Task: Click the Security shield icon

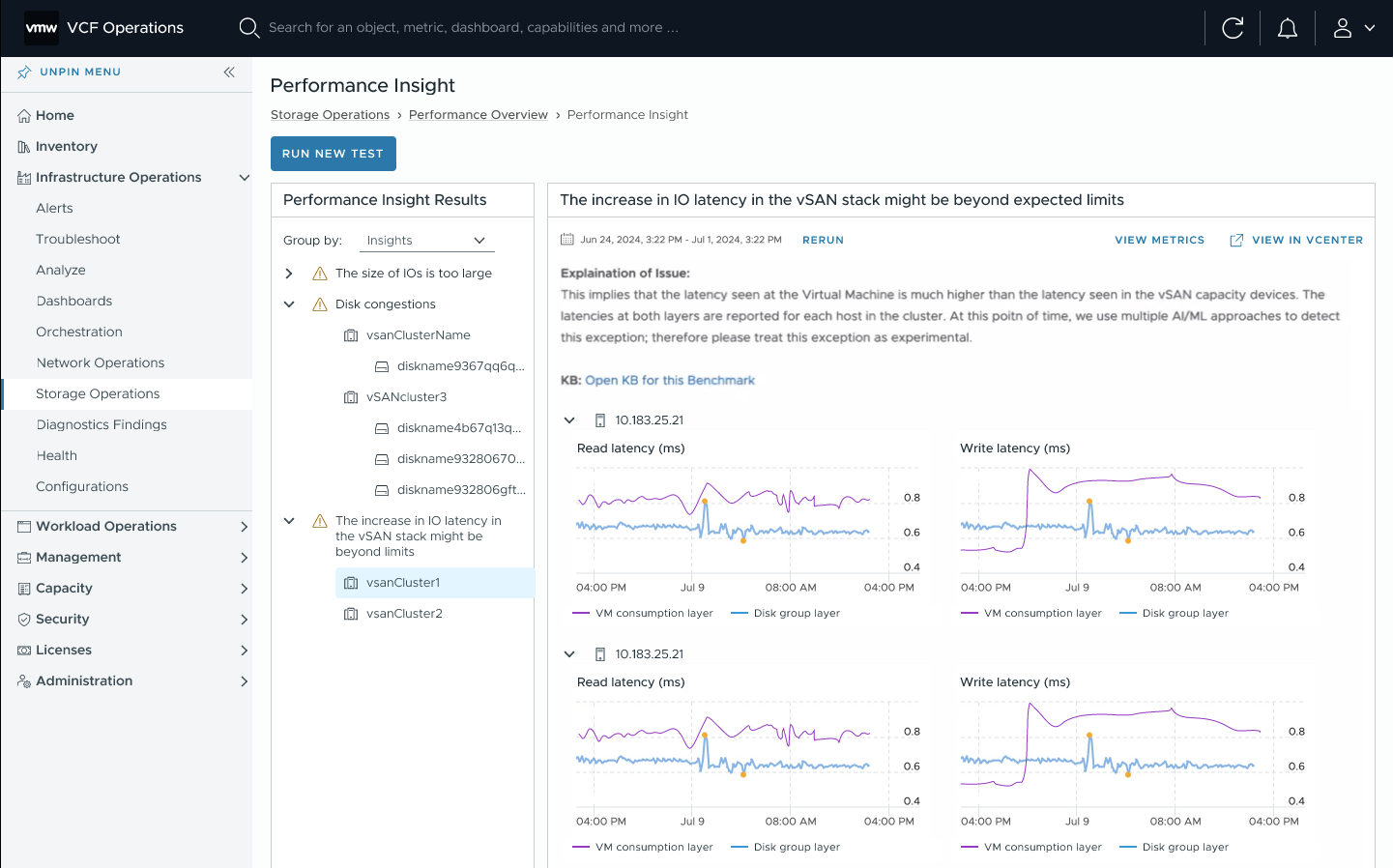Action: 24,620
